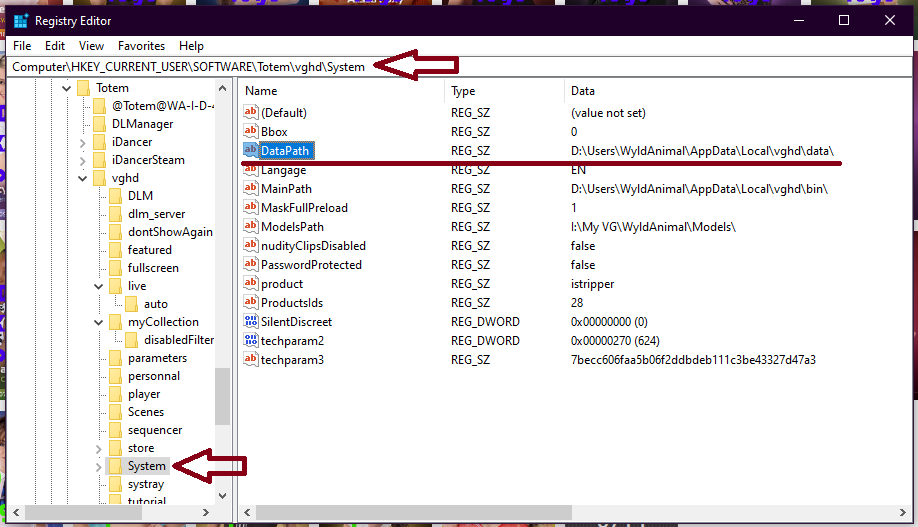
Task: Collapse the Totem tree node
Action: coord(67,88)
